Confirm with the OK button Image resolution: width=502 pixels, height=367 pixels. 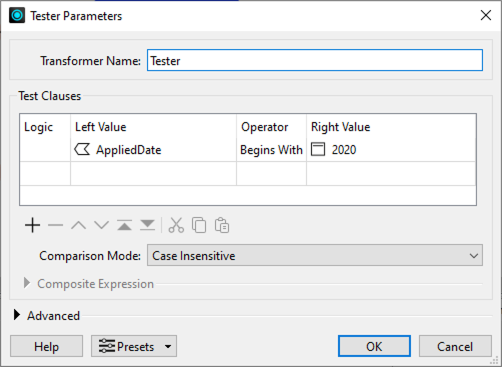click(x=374, y=346)
